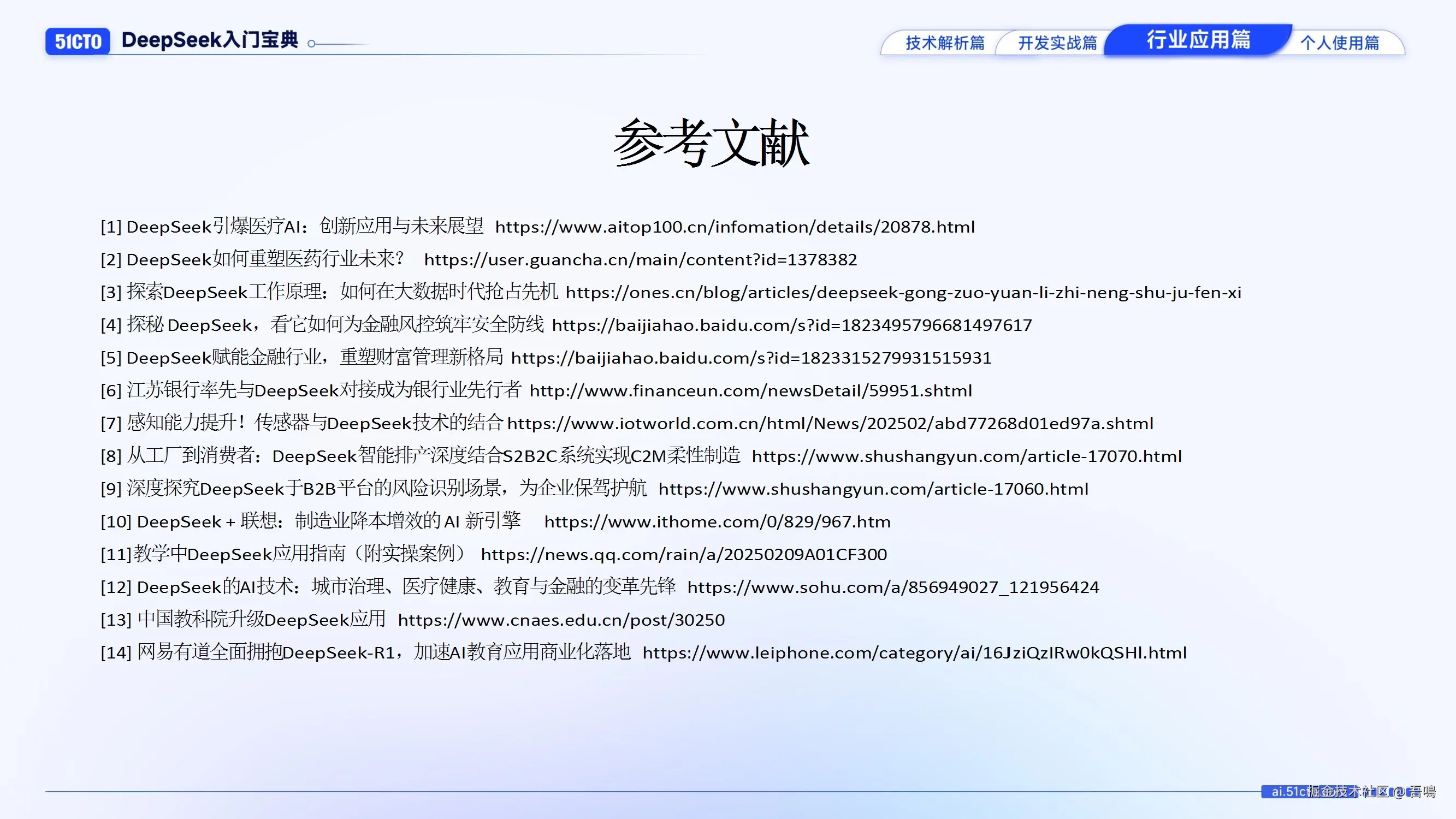
Task: Open the iotworld.com.cn news link
Action: pos(830,424)
